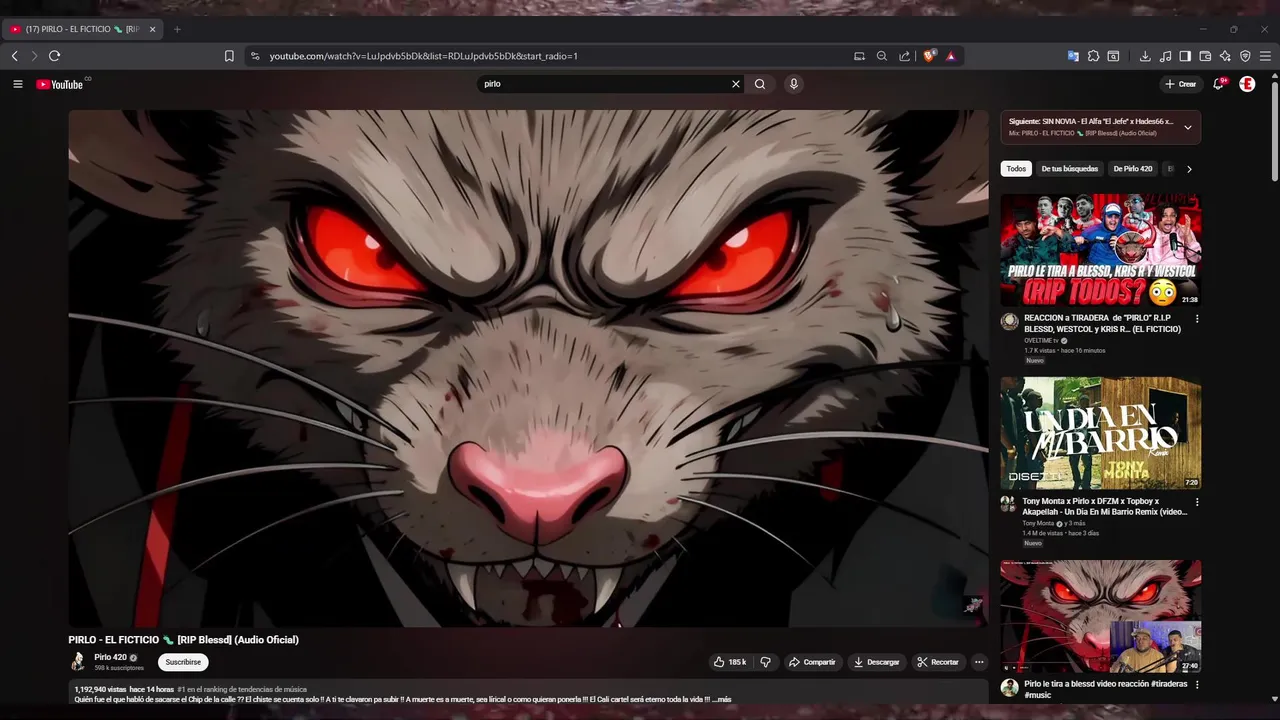Image resolution: width=1280 pixels, height=720 pixels.
Task: Open the ¿RIP TODOS? reaction thumbnail
Action: point(1101,250)
